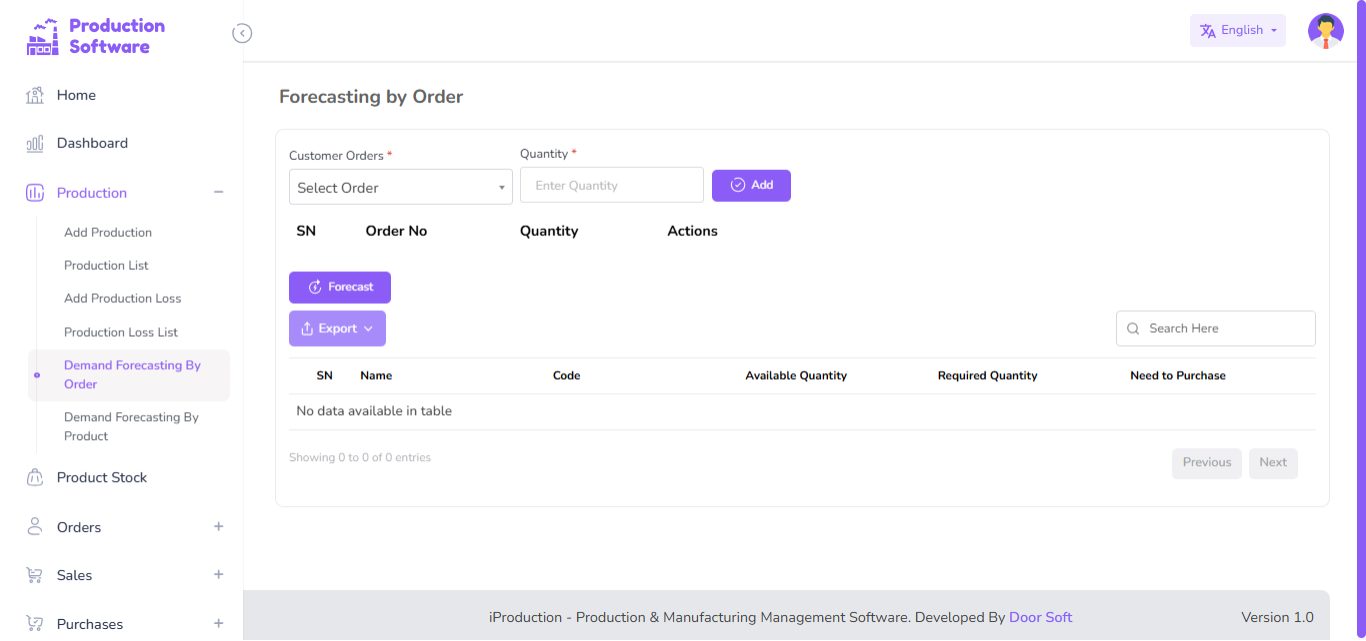This screenshot has height=641, width=1366.
Task: Click the Add button next to Quantity
Action: pos(751,185)
